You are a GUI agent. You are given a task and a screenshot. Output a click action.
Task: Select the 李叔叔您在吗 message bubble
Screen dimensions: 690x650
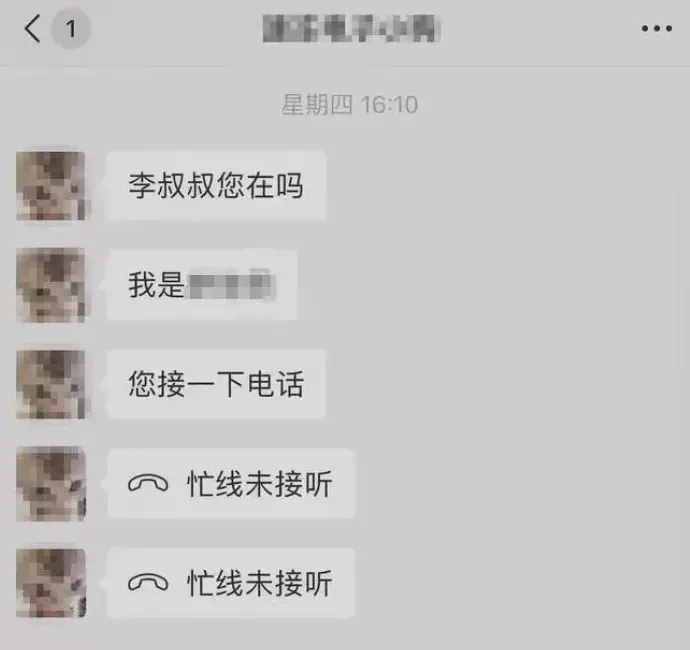pos(216,186)
